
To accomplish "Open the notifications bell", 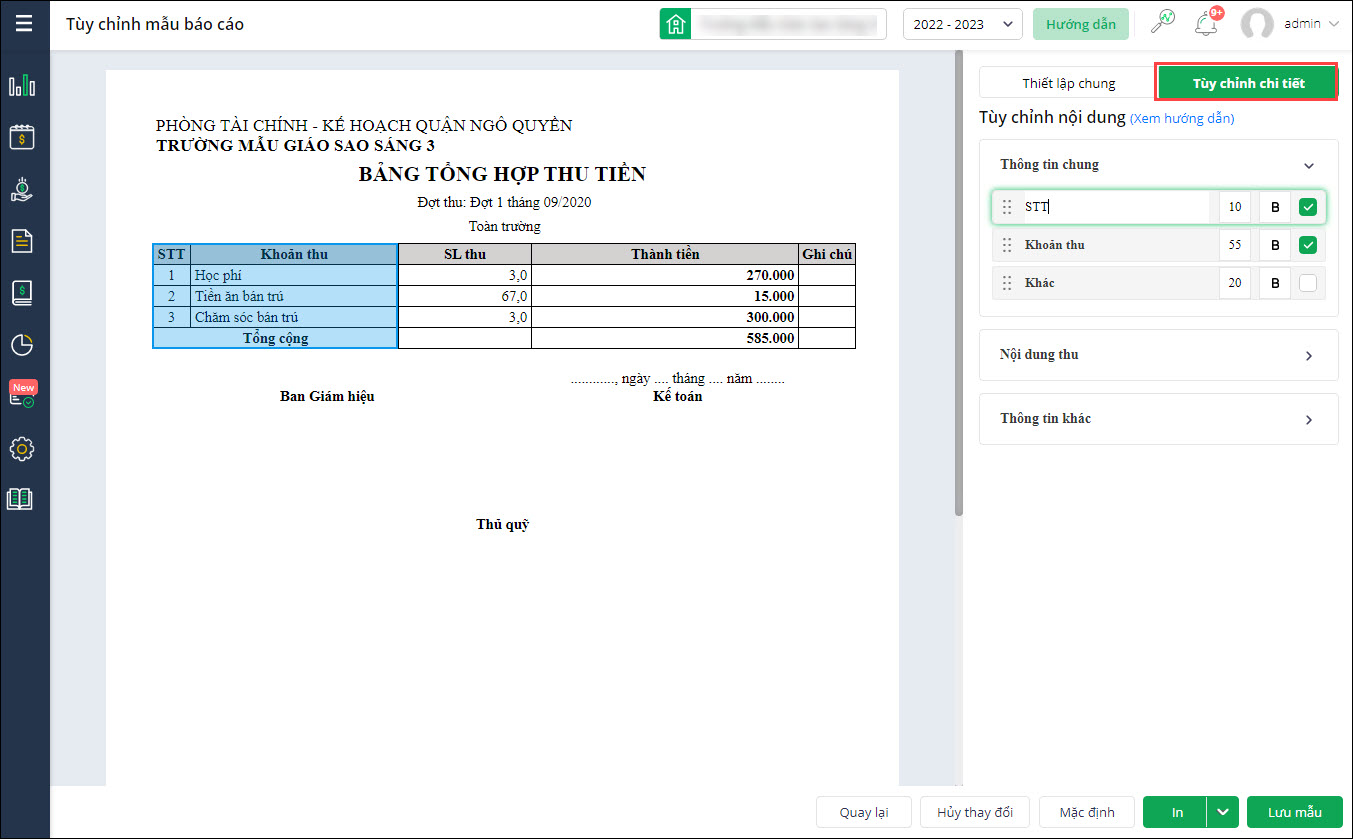I will pyautogui.click(x=1206, y=23).
